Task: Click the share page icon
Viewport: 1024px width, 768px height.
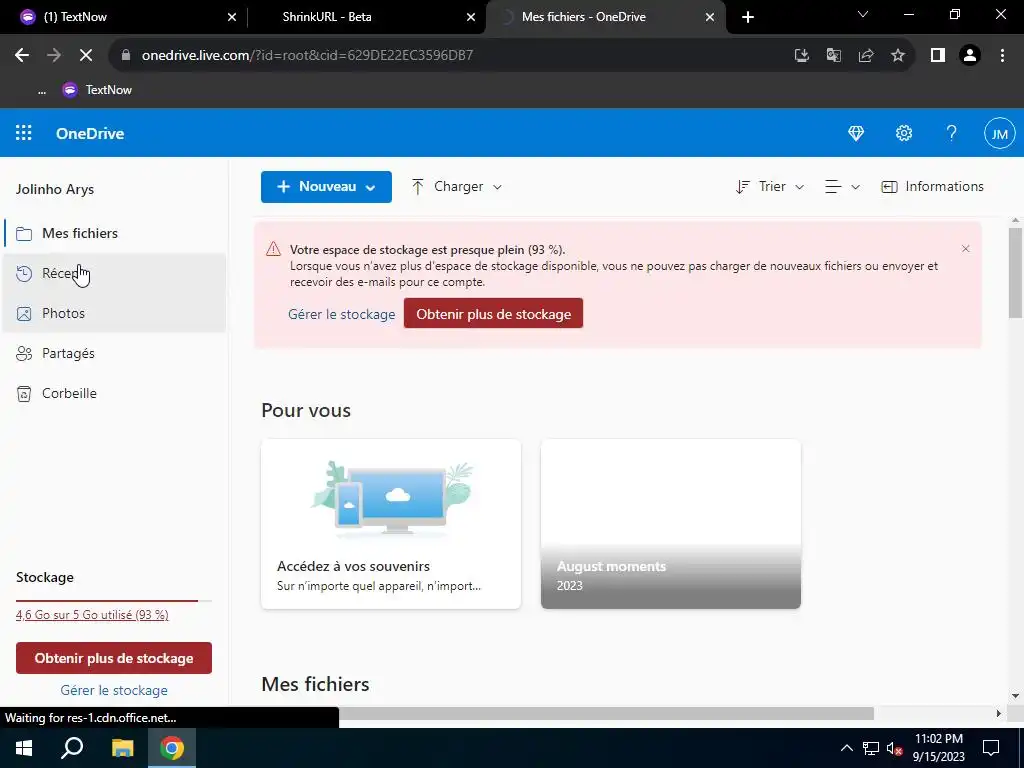Action: pyautogui.click(x=866, y=56)
